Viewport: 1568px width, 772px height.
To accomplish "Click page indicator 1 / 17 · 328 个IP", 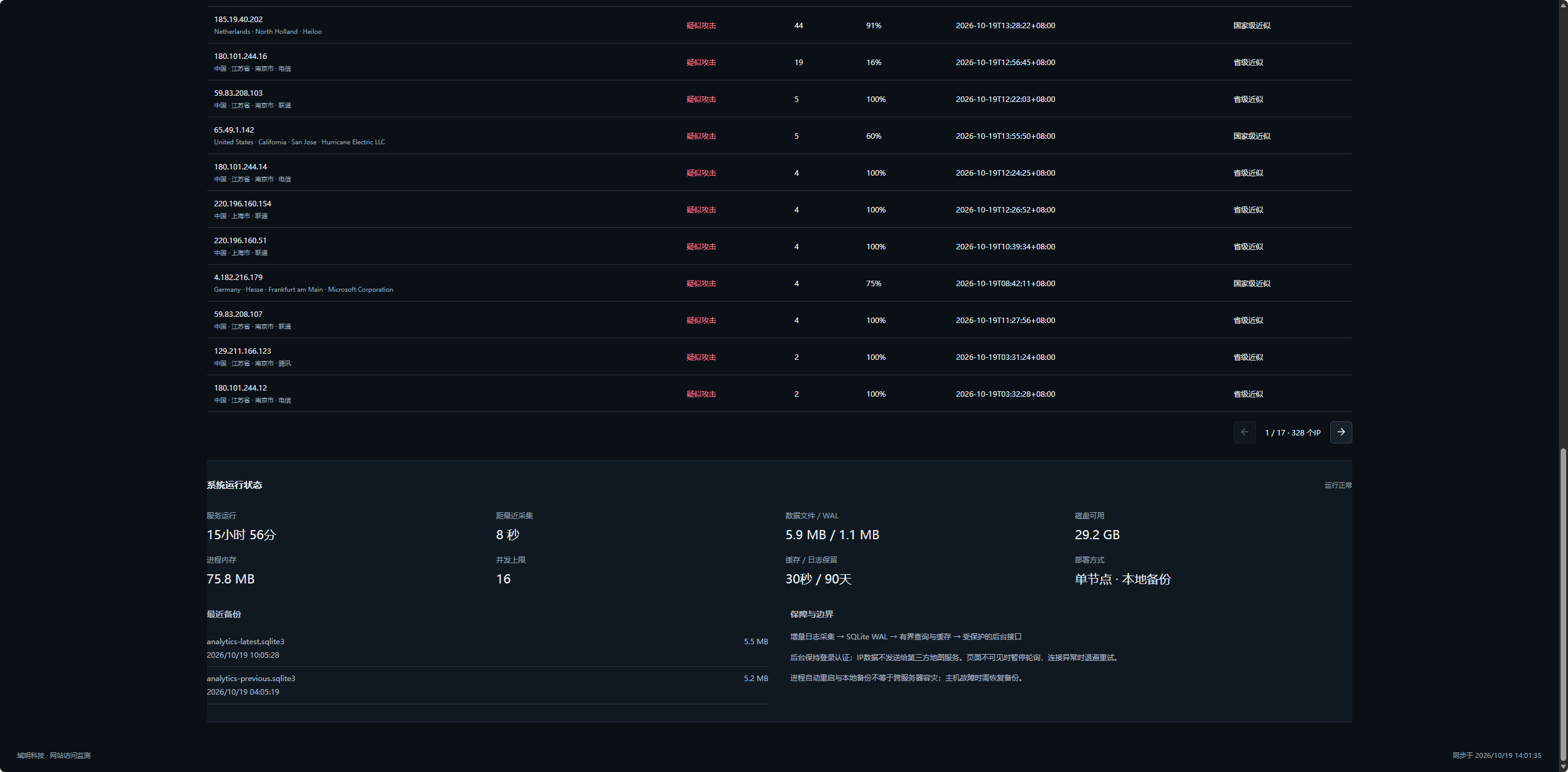I will pos(1293,433).
